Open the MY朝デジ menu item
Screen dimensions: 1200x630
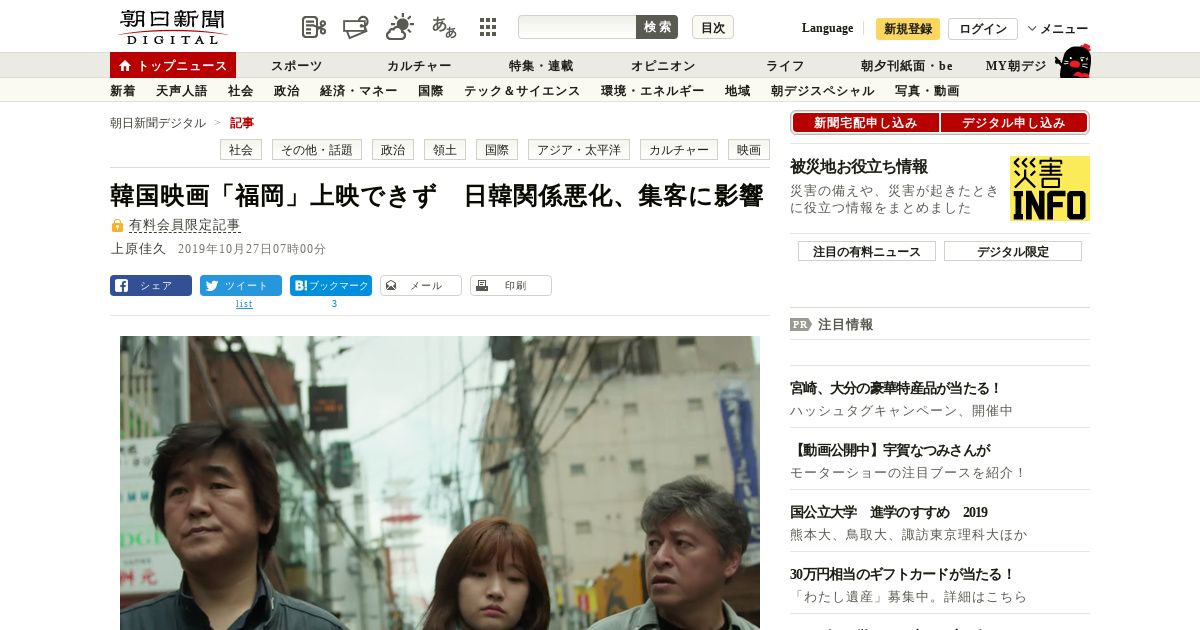(x=1016, y=66)
